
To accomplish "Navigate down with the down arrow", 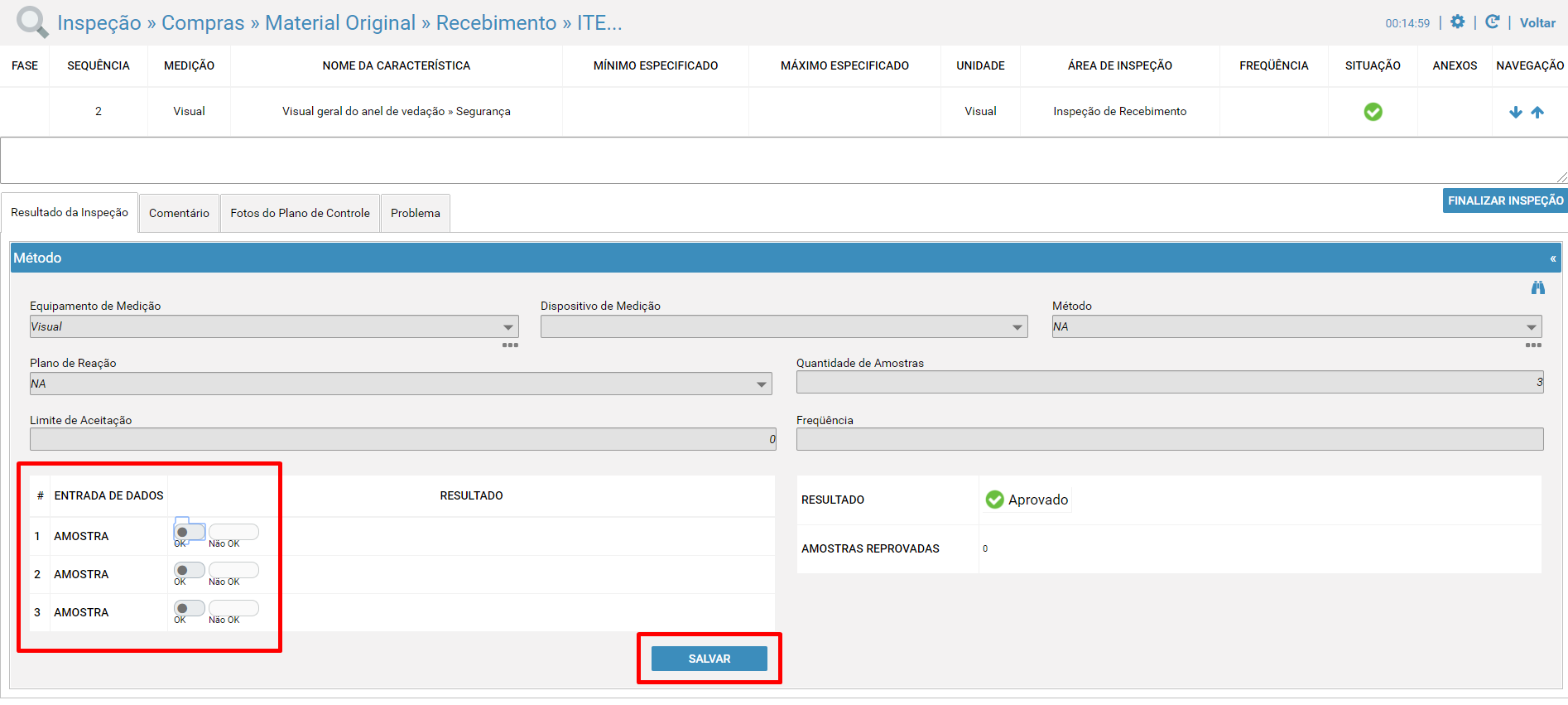I will 1516,112.
